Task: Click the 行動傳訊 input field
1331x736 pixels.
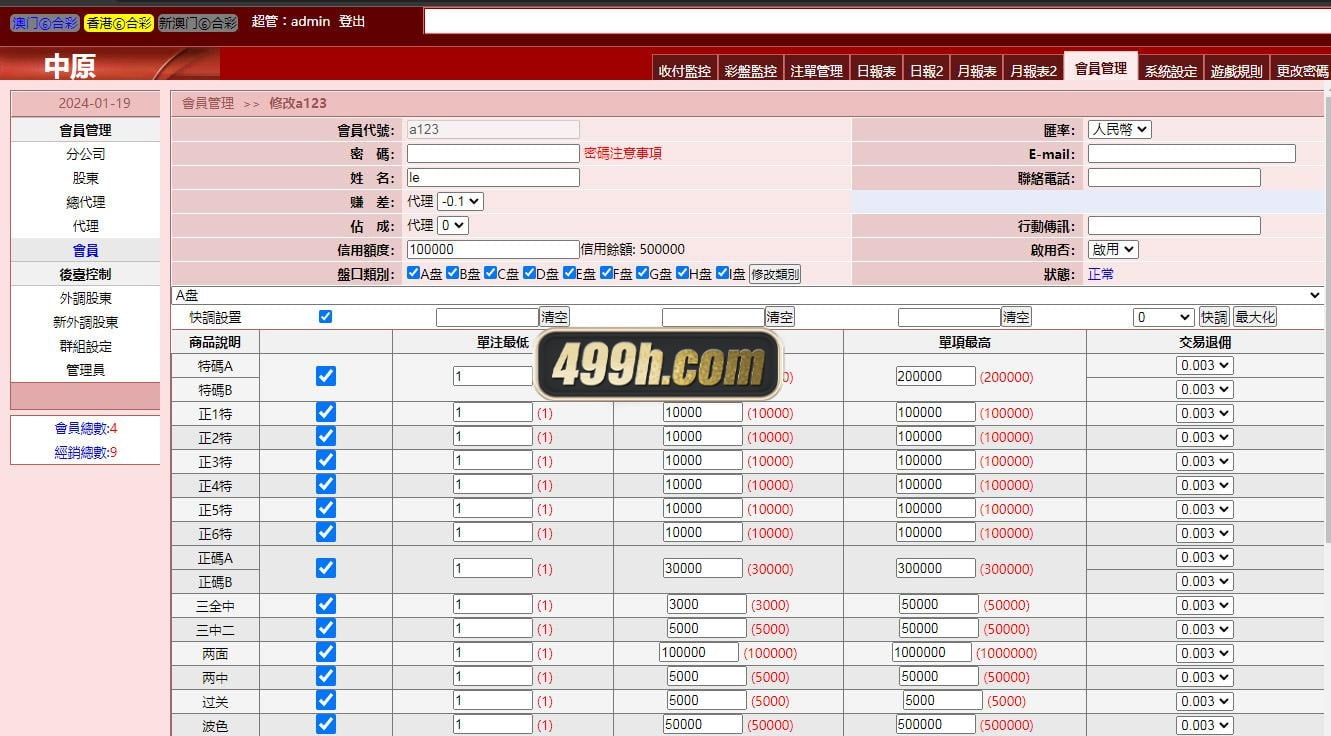Action: (x=1174, y=225)
